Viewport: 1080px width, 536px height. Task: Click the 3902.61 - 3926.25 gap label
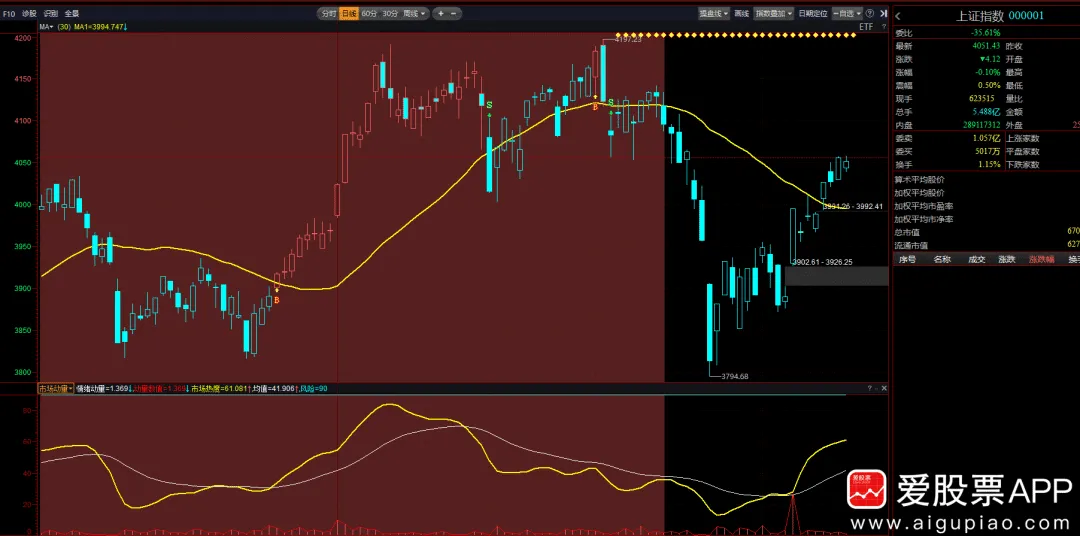[x=822, y=262]
